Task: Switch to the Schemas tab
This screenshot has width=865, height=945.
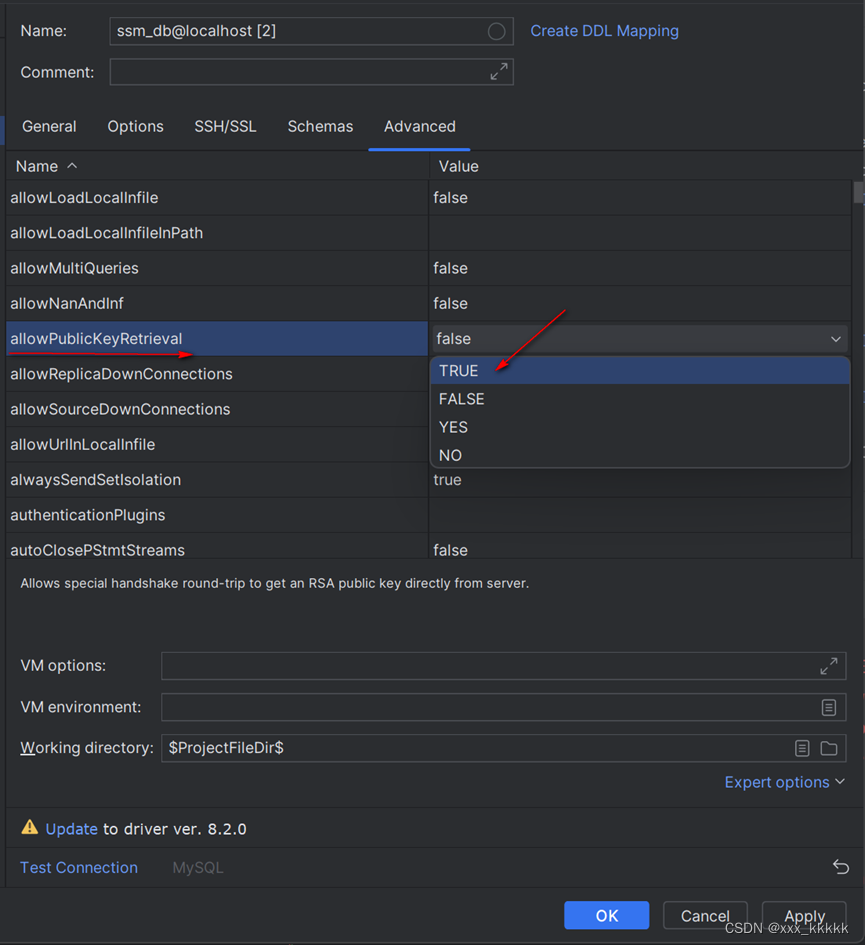Action: click(320, 126)
